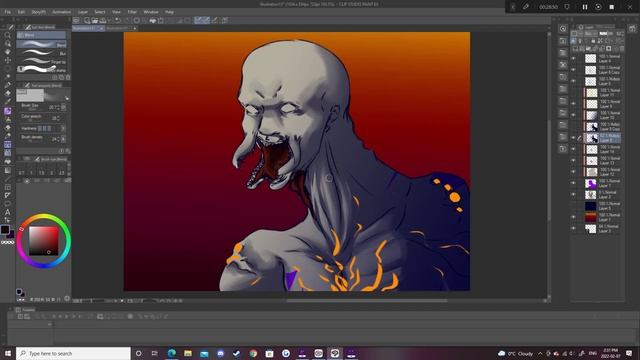The image size is (640, 360).
Task: Show hidden Layer 5
Action: pyautogui.click(x=573, y=206)
